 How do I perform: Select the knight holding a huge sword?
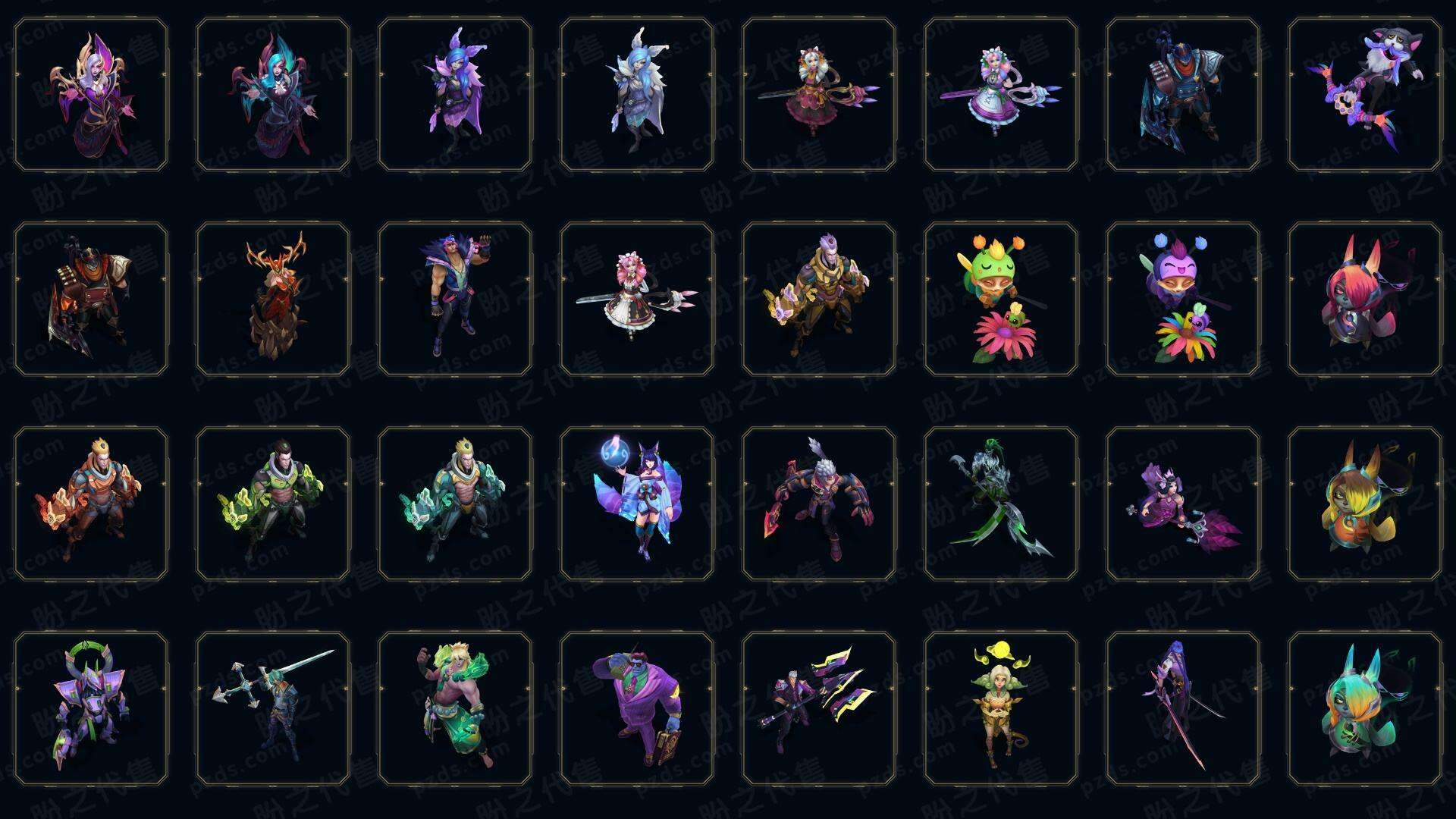coord(273,708)
